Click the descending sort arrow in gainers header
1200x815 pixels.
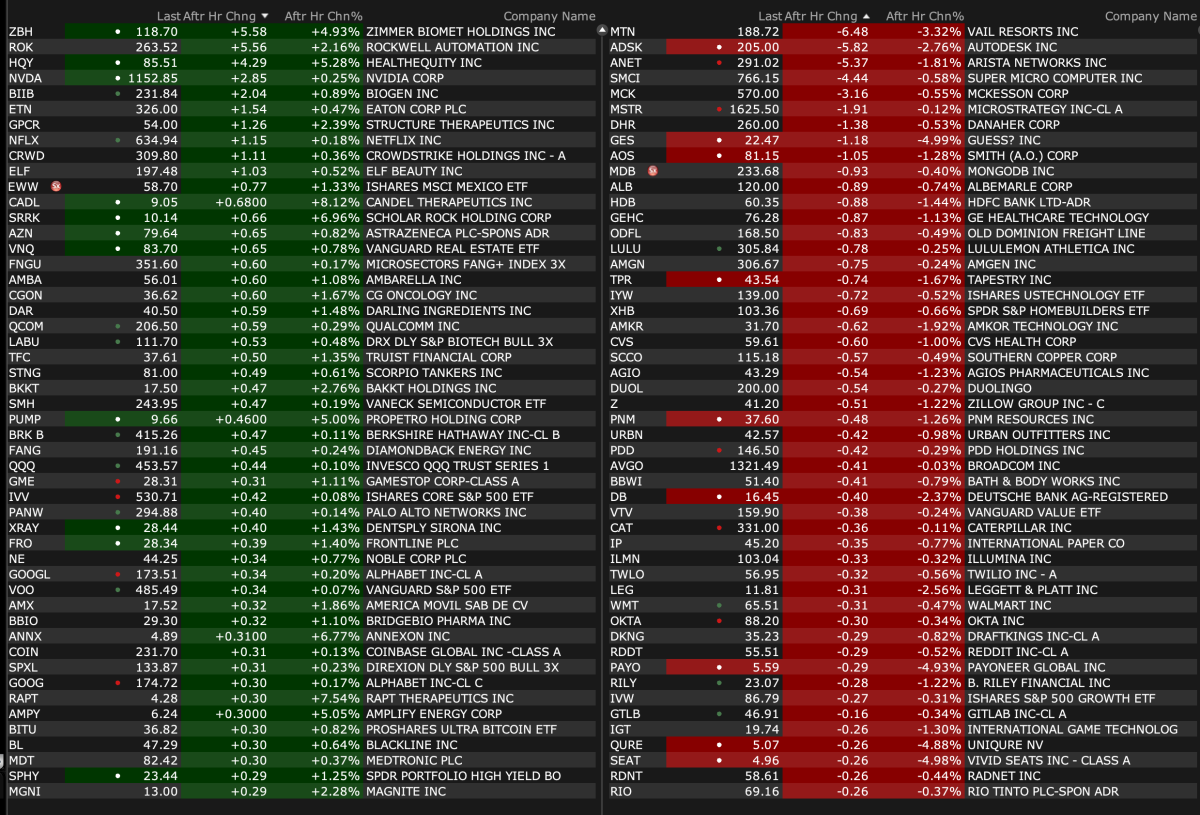point(264,16)
